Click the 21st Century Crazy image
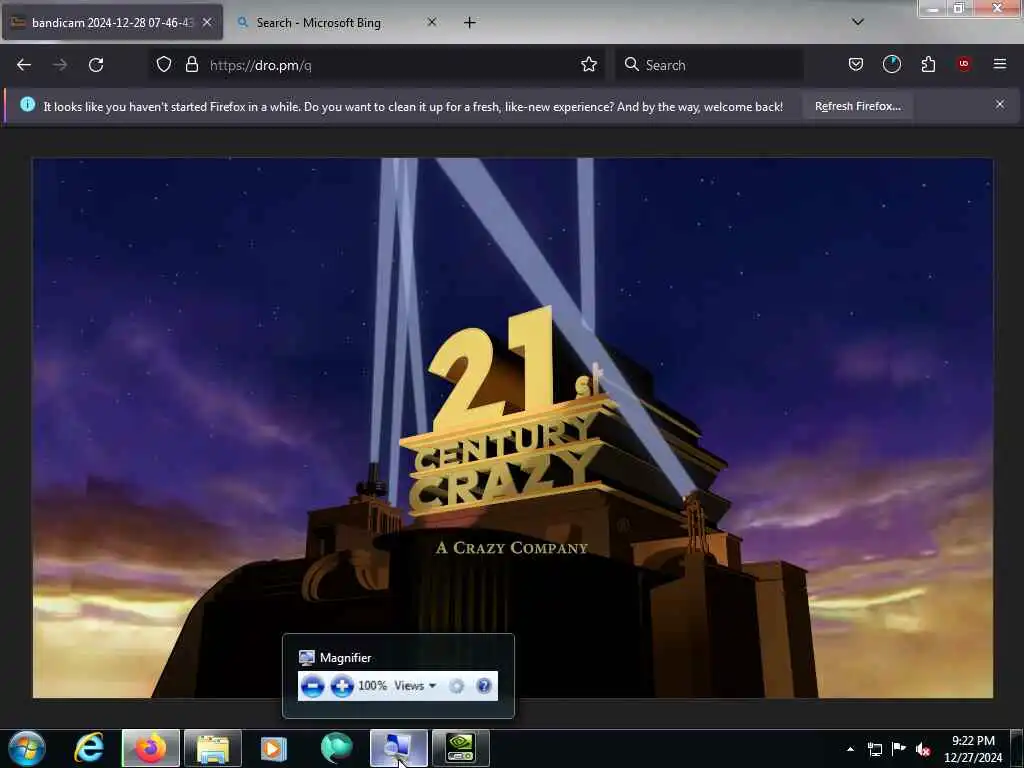 click(x=513, y=428)
